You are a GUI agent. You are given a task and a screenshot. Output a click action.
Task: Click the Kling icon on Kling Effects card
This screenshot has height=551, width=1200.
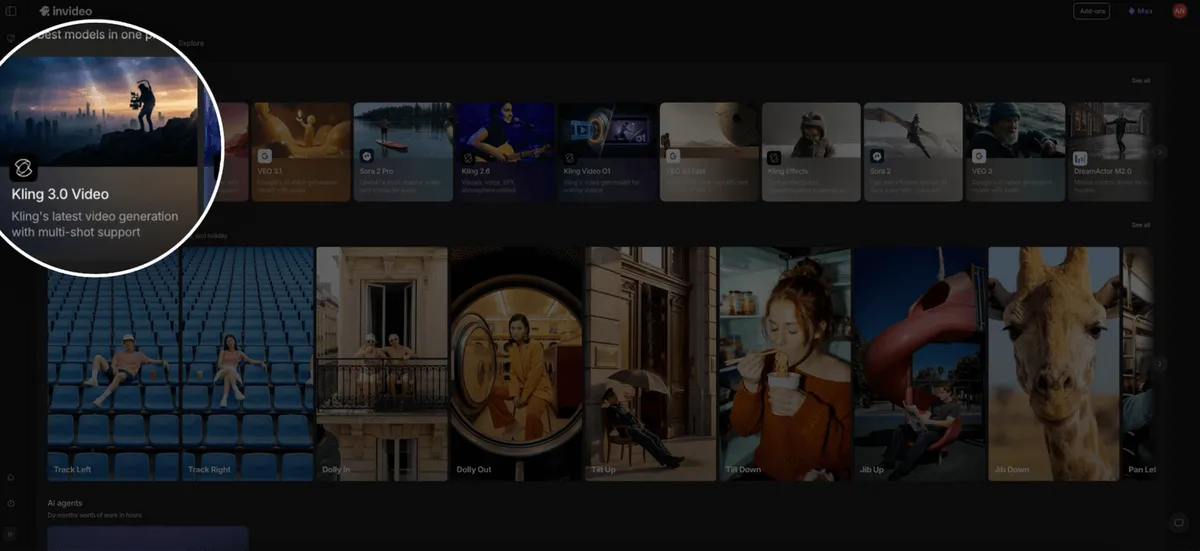[774, 157]
